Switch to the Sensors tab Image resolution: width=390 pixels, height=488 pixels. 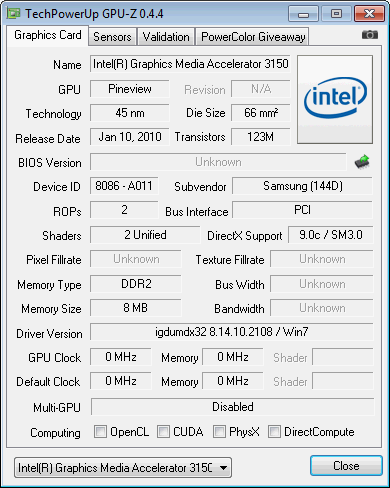pyautogui.click(x=112, y=37)
